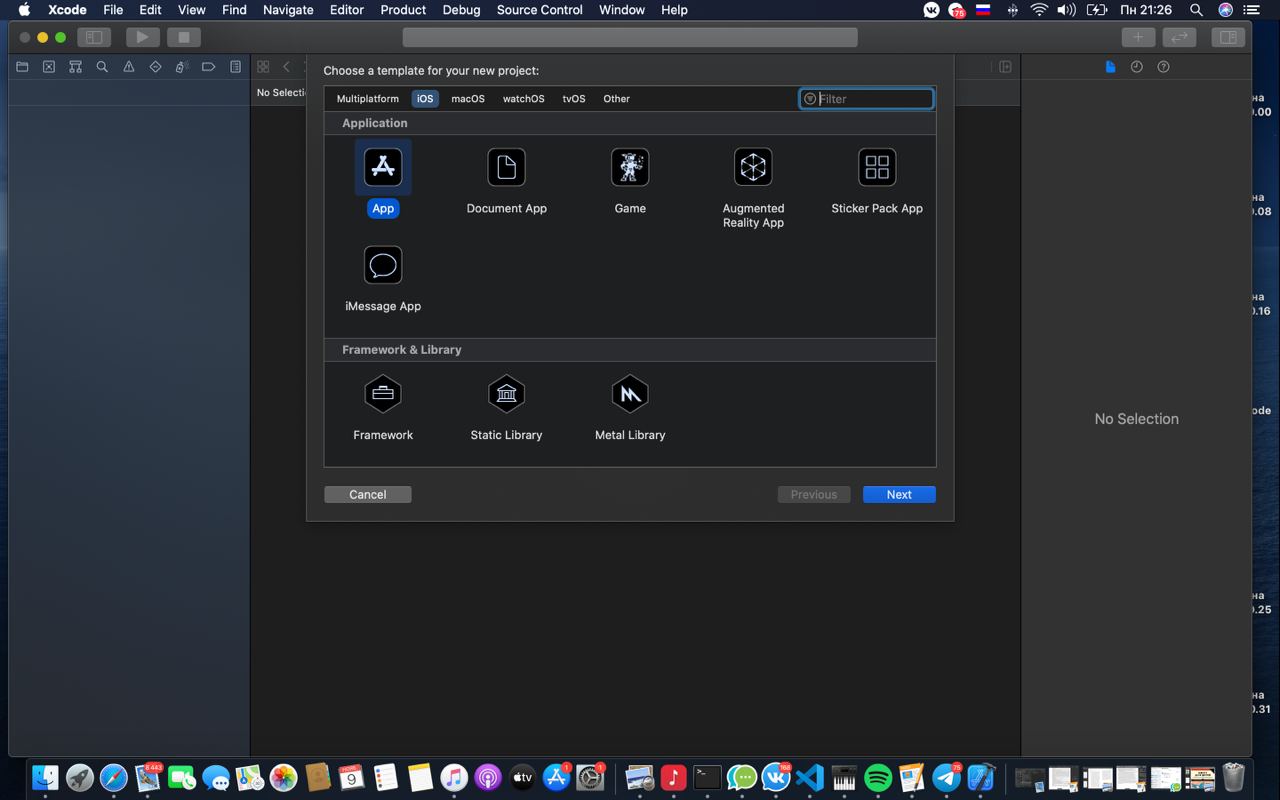Select the Sticker Pack App template
The image size is (1280, 800).
coord(877,167)
